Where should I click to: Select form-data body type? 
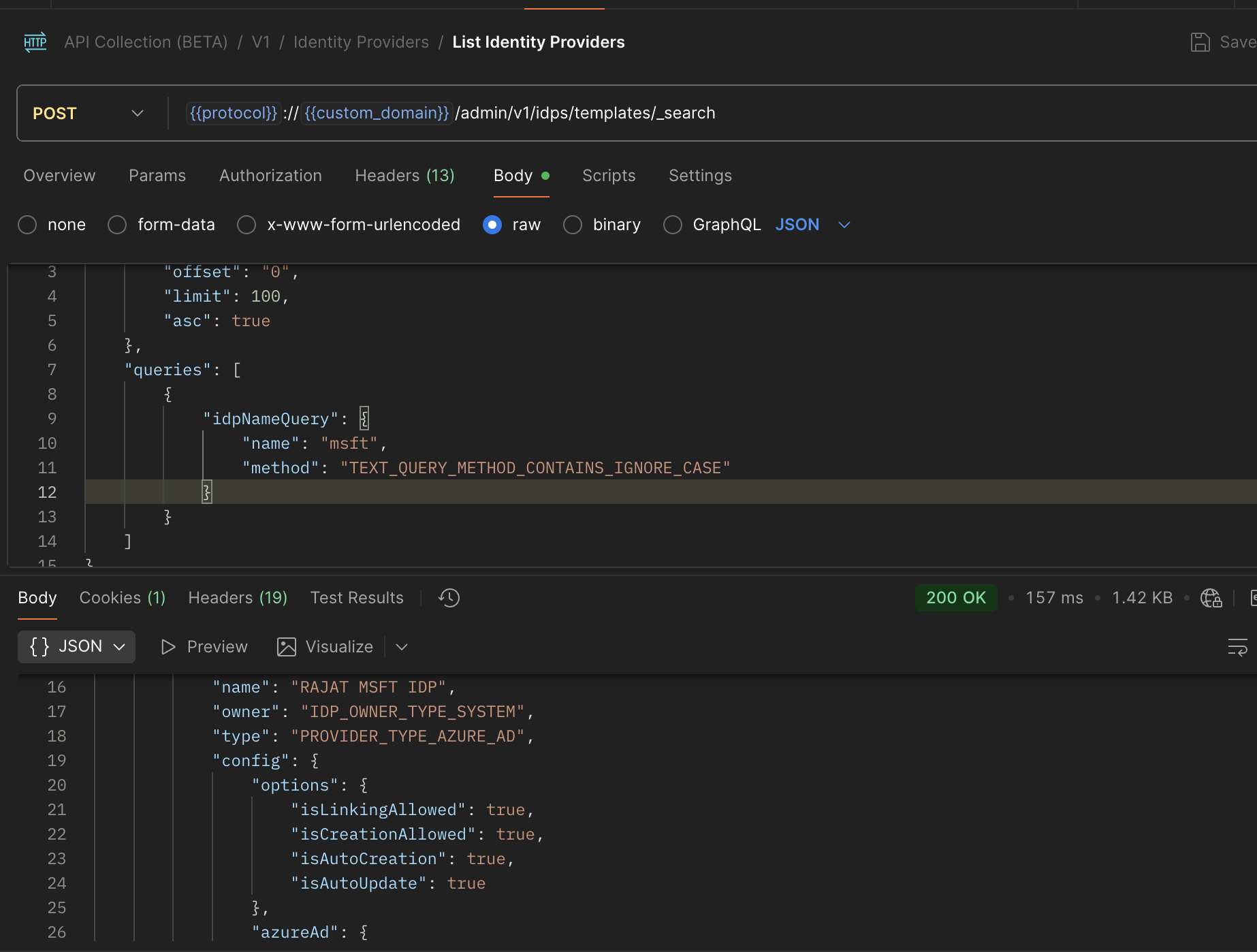tap(117, 225)
